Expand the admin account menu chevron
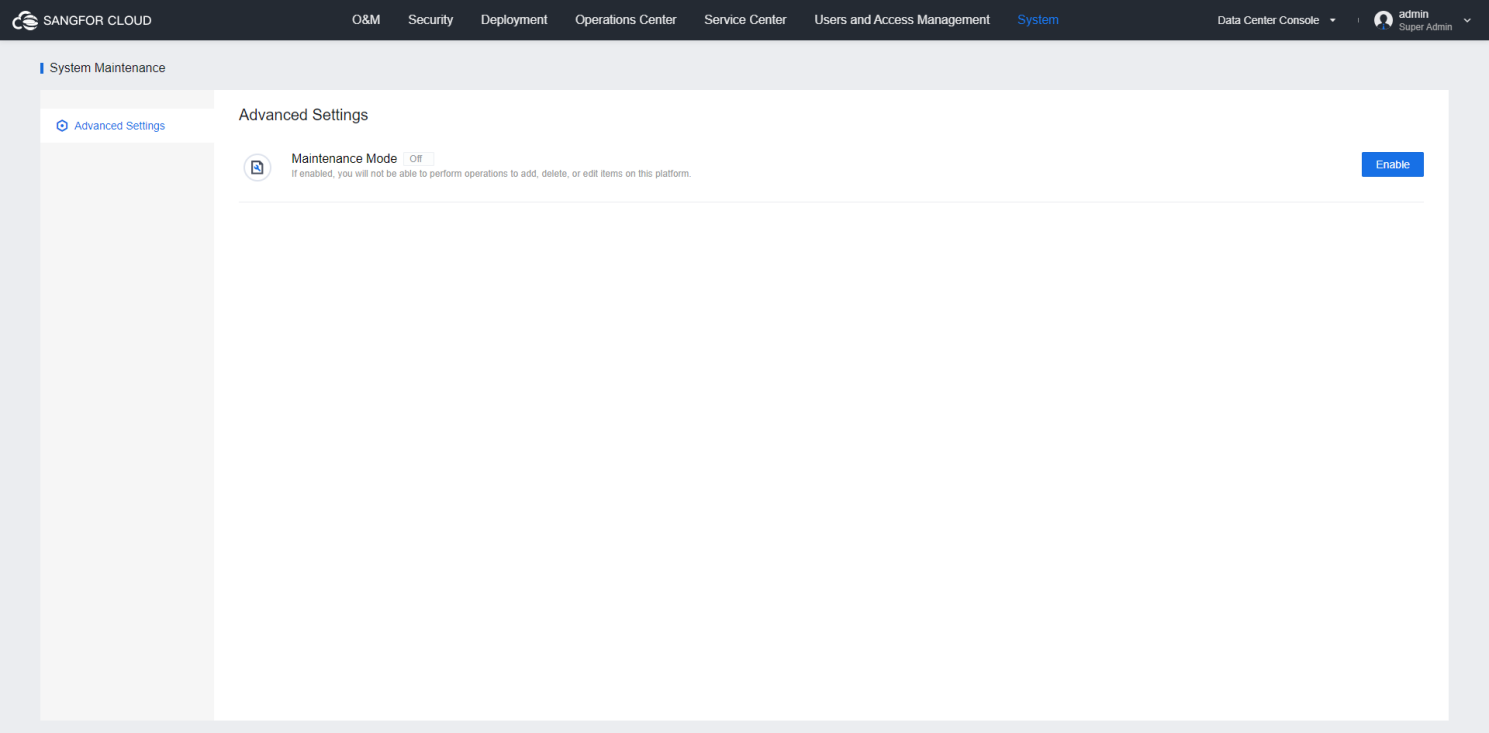This screenshot has height=733, width=1489. (x=1467, y=20)
